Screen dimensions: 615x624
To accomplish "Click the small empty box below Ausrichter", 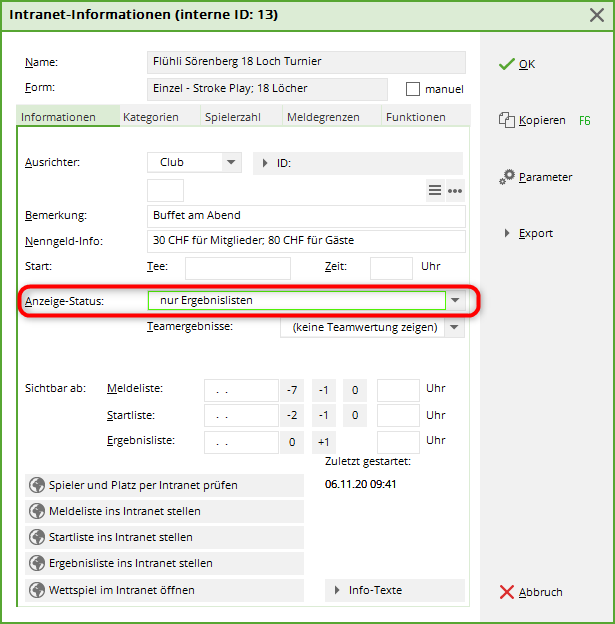I will coord(165,191).
